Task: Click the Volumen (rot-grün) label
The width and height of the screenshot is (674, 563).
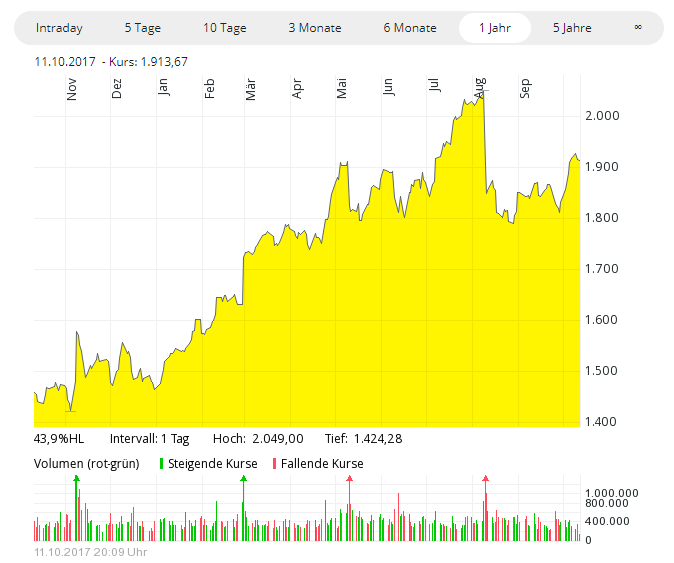Action: [x=87, y=464]
